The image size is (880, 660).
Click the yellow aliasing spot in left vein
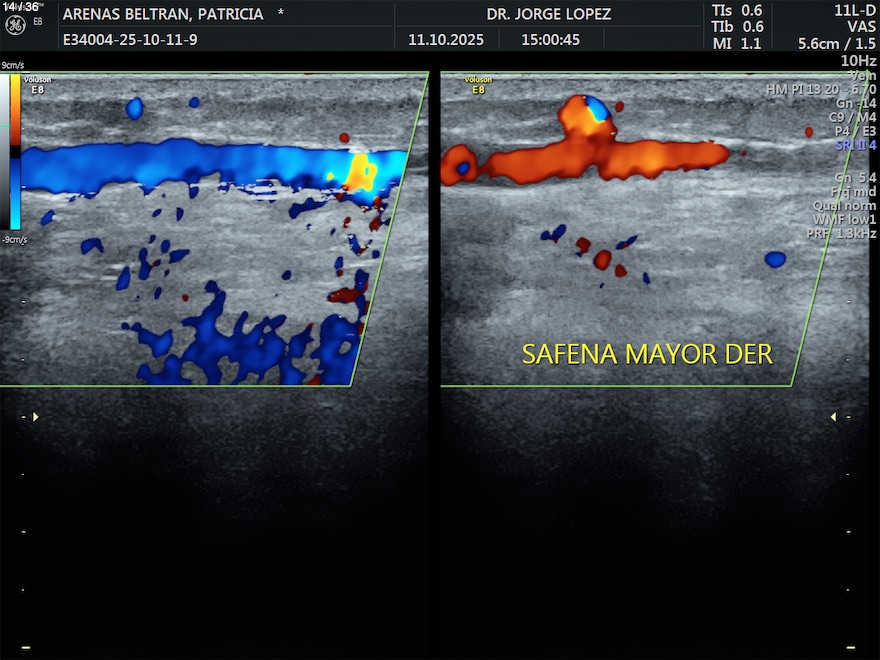point(359,172)
